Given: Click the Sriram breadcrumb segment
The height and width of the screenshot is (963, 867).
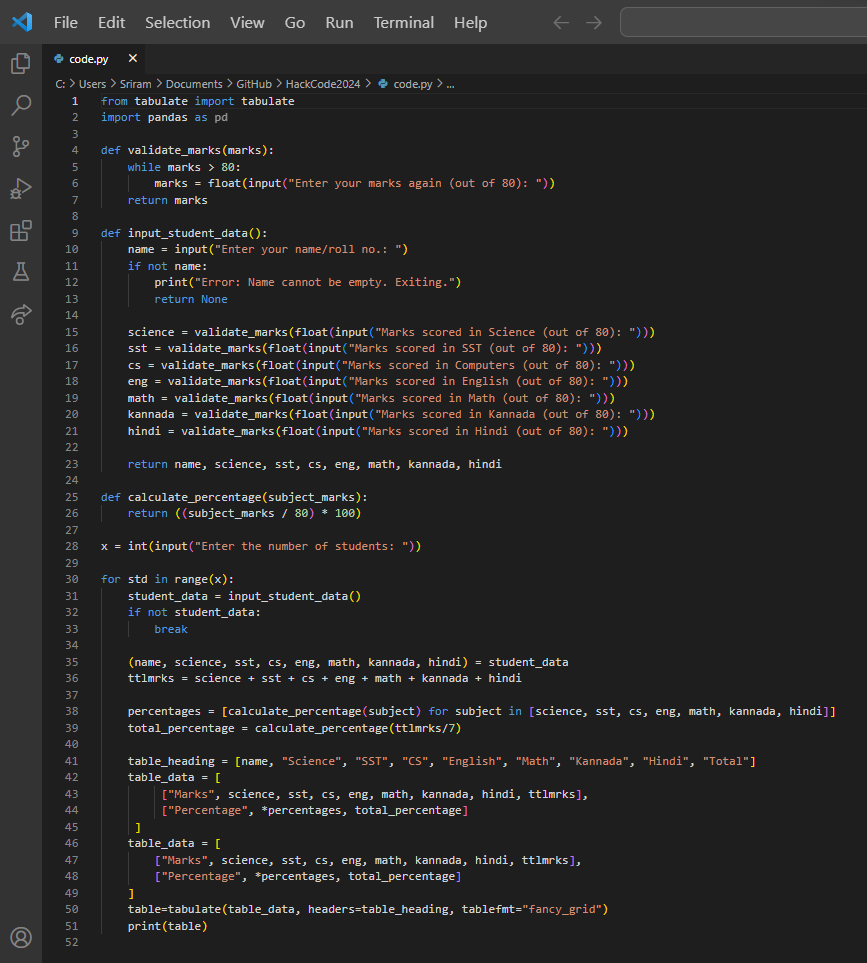Looking at the screenshot, I should pyautogui.click(x=135, y=84).
